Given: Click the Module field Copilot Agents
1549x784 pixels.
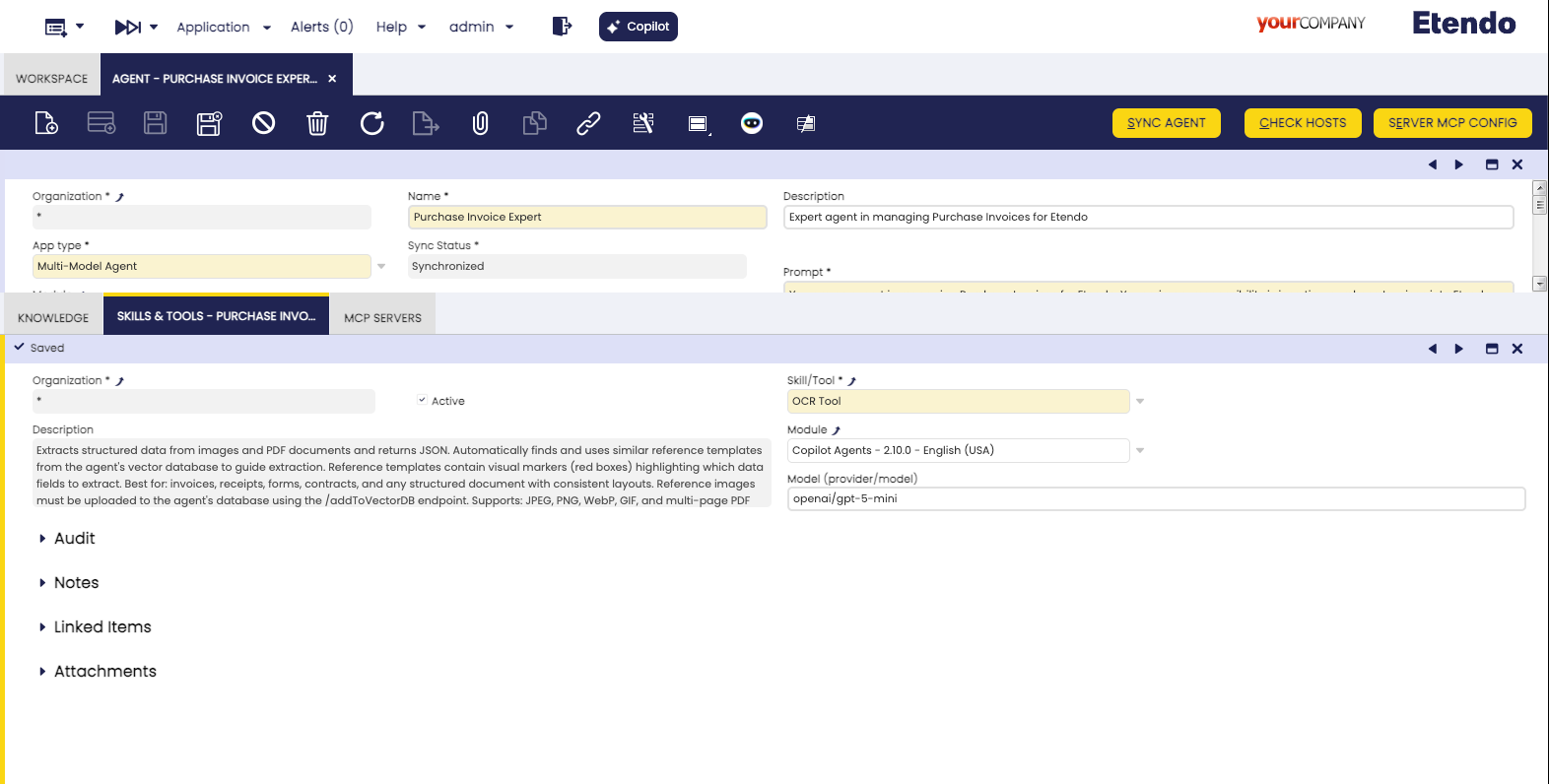Looking at the screenshot, I should pyautogui.click(x=958, y=450).
